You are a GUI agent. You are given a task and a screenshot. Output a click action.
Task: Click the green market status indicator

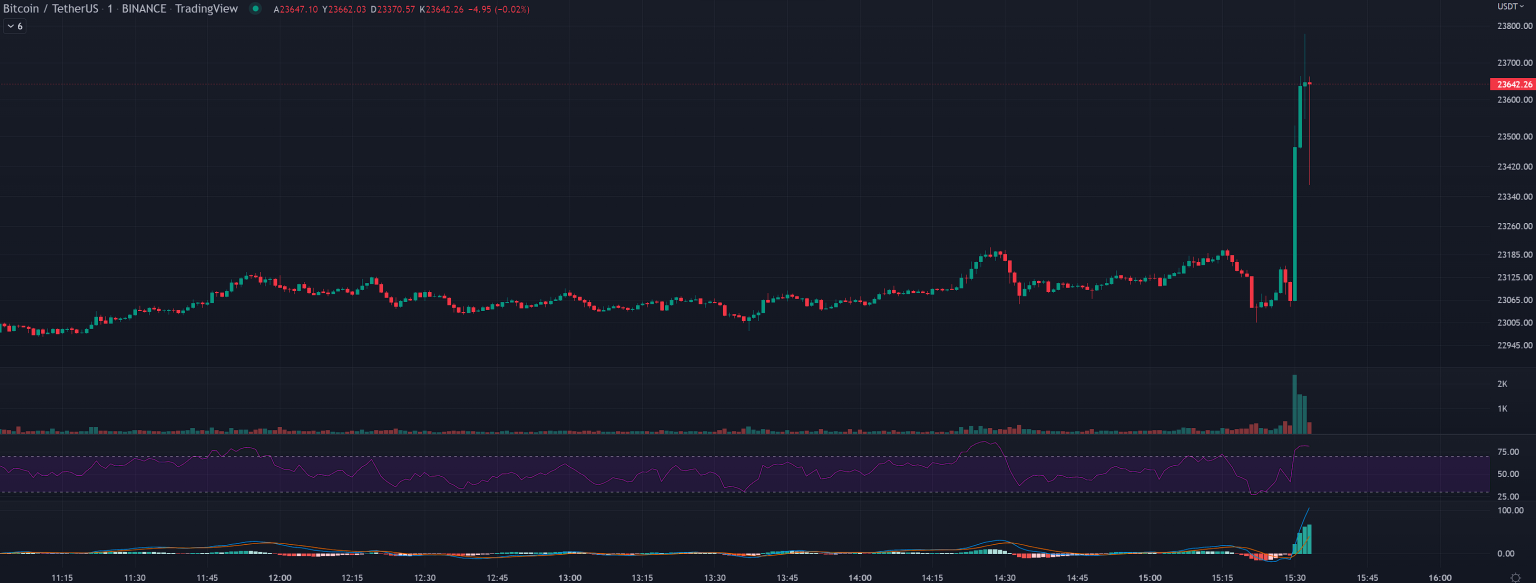(x=256, y=9)
